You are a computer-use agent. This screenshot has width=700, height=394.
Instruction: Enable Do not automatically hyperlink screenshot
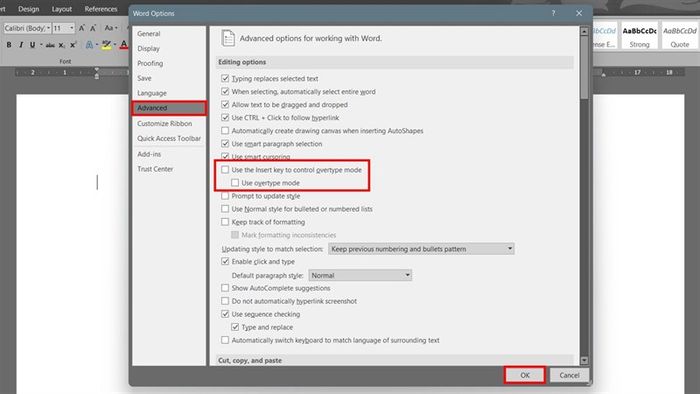pyautogui.click(x=225, y=301)
